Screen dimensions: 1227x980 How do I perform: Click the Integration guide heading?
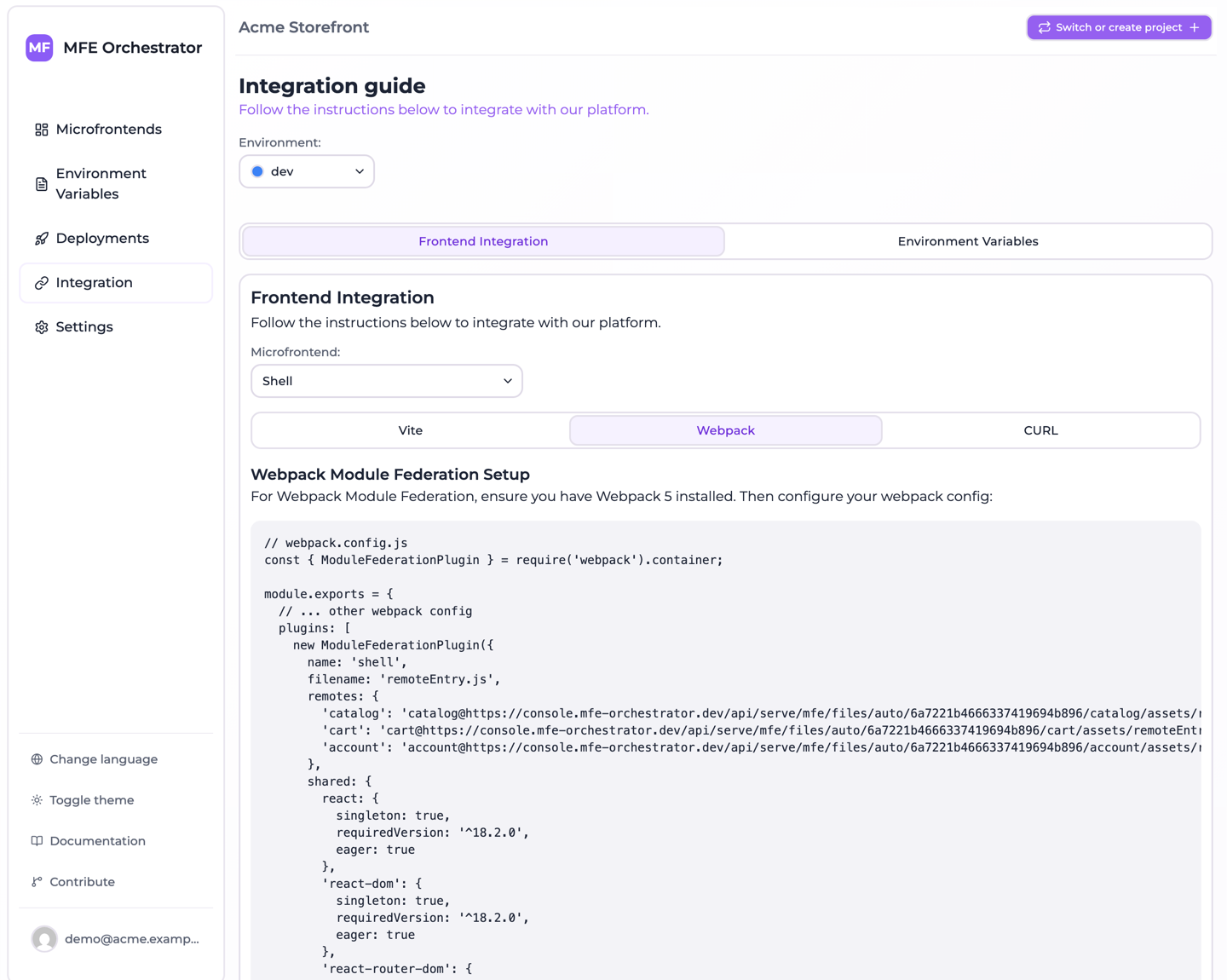[x=332, y=86]
